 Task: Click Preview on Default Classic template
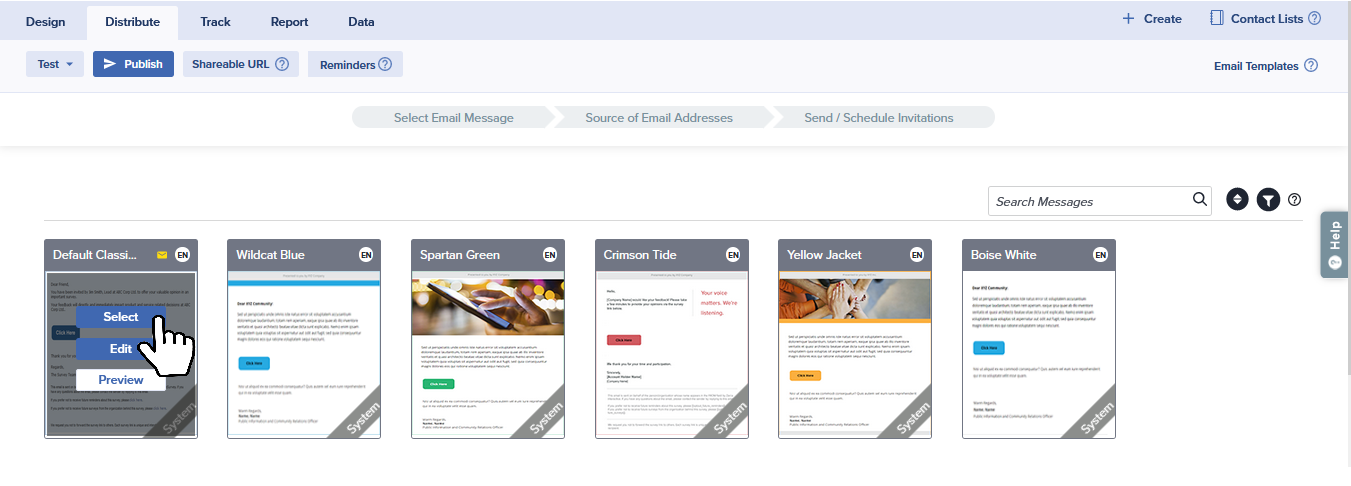tap(120, 380)
